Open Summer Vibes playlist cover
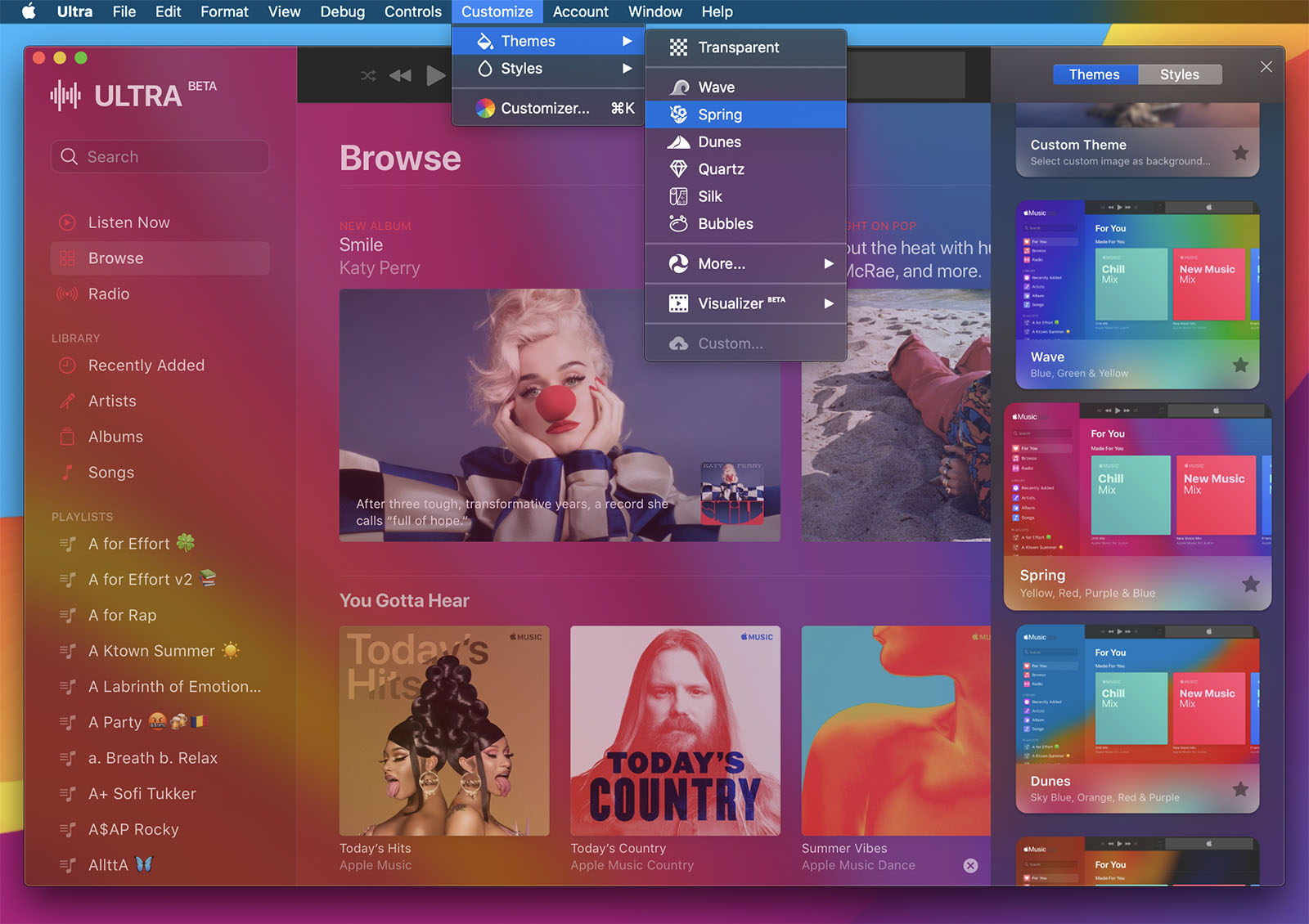This screenshot has width=1309, height=924. click(x=896, y=731)
